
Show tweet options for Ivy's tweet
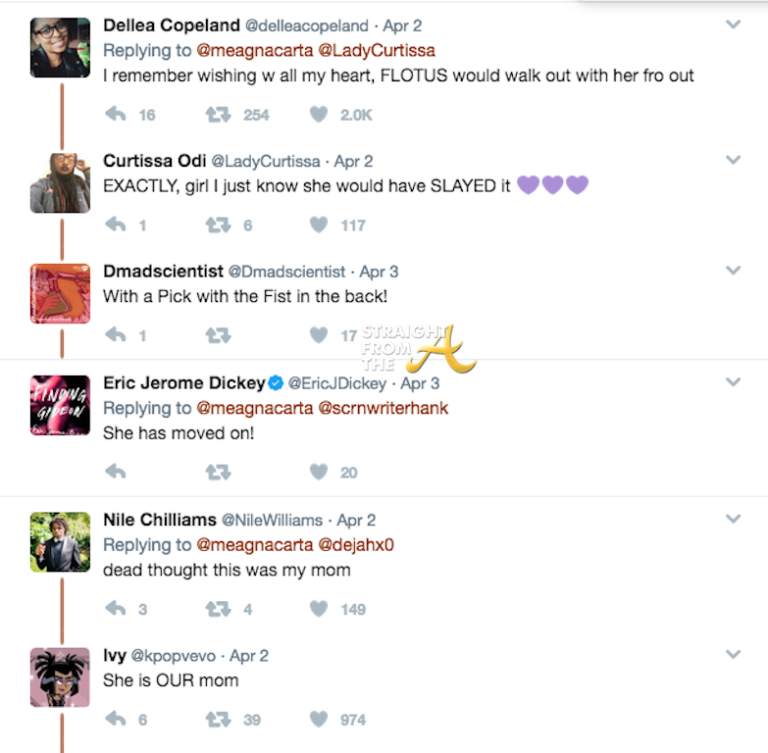point(733,655)
